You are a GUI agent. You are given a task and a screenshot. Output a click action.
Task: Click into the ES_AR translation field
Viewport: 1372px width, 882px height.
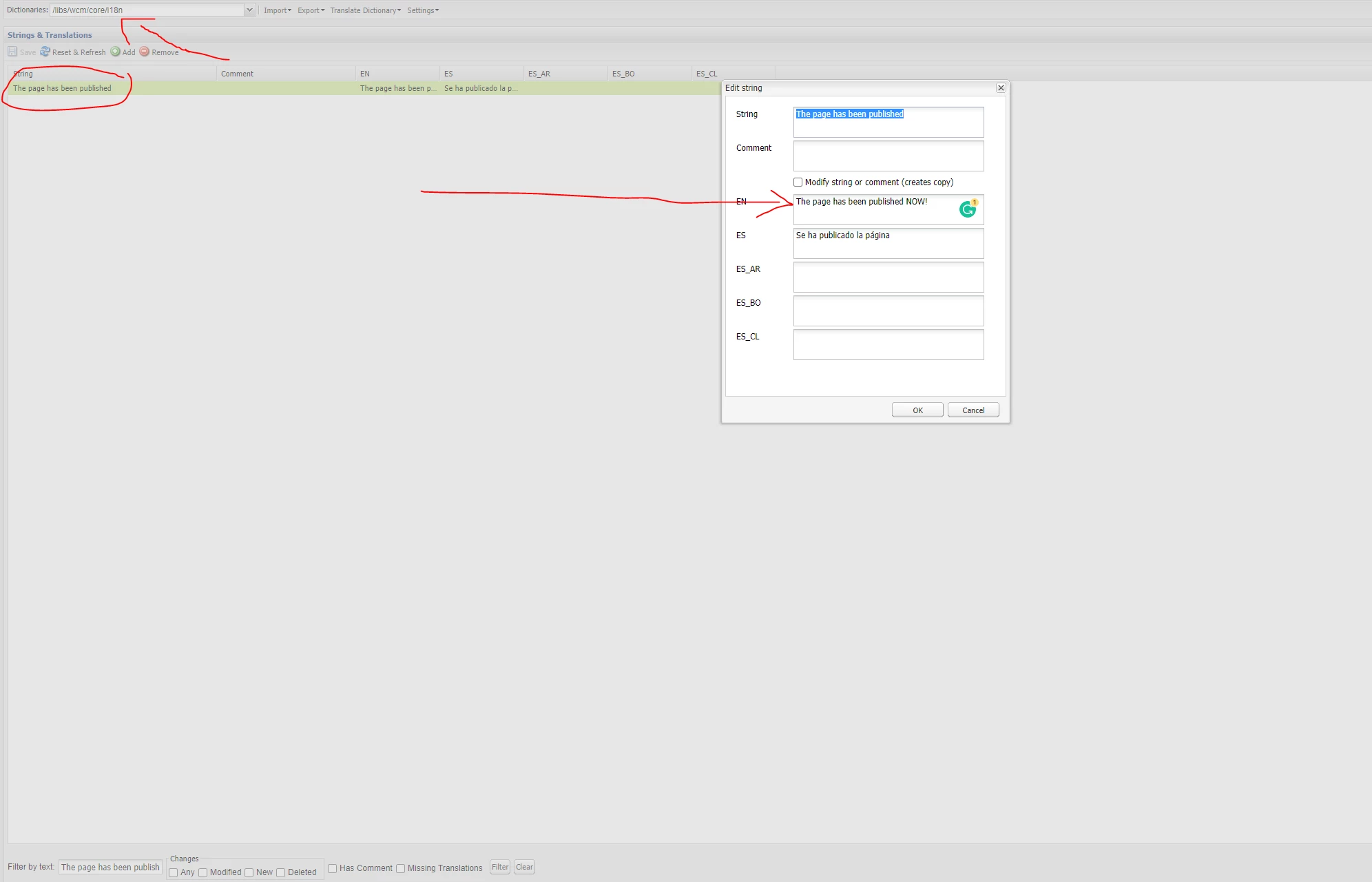[888, 277]
